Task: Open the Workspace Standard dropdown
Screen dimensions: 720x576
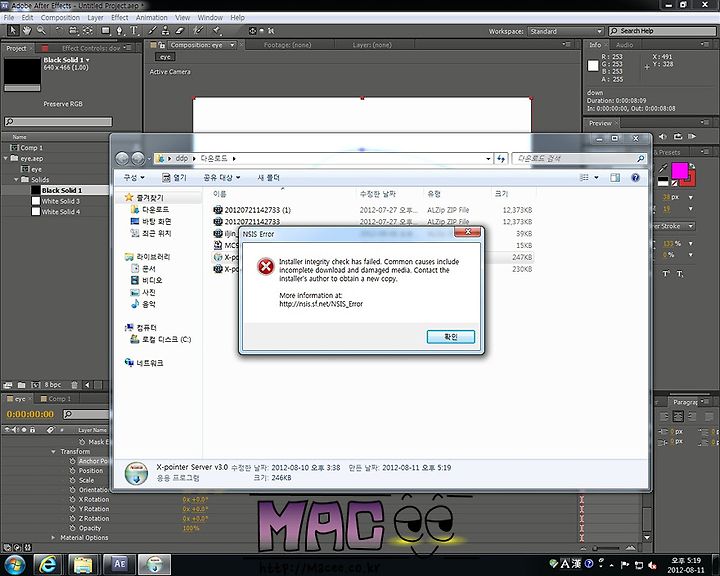Action: tap(566, 31)
